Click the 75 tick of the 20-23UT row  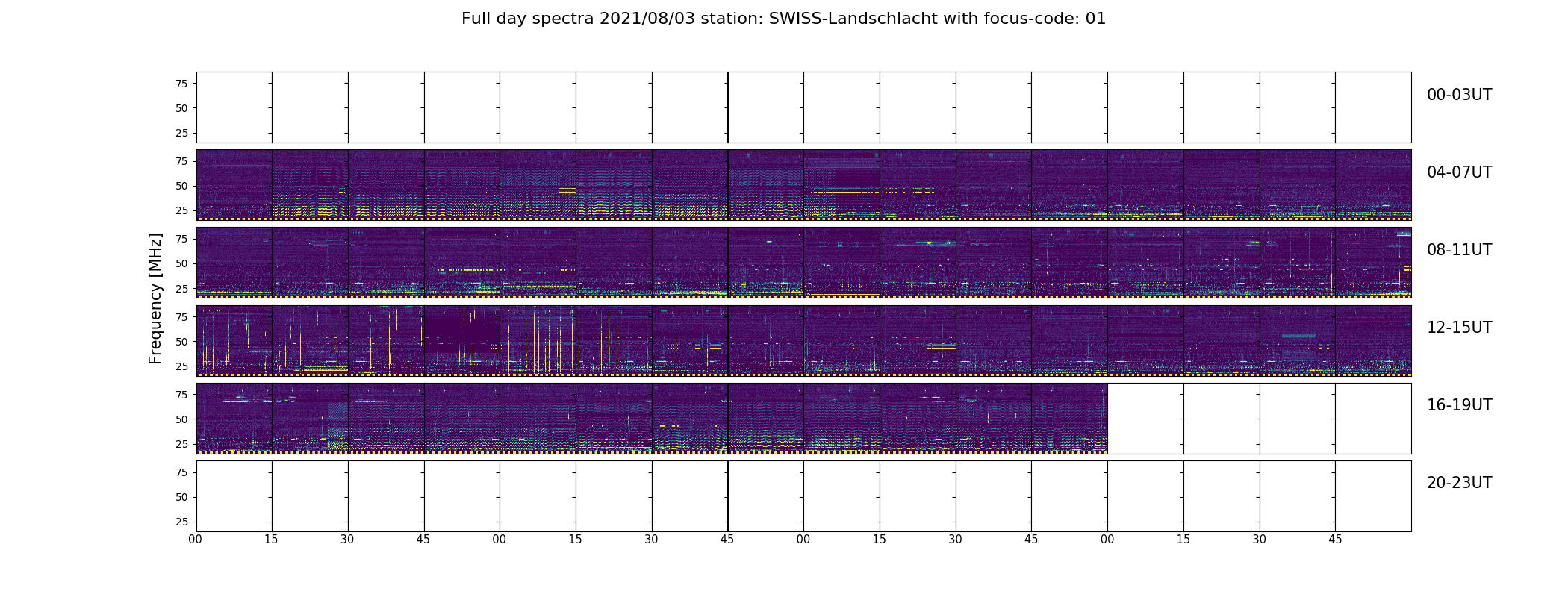(x=181, y=472)
